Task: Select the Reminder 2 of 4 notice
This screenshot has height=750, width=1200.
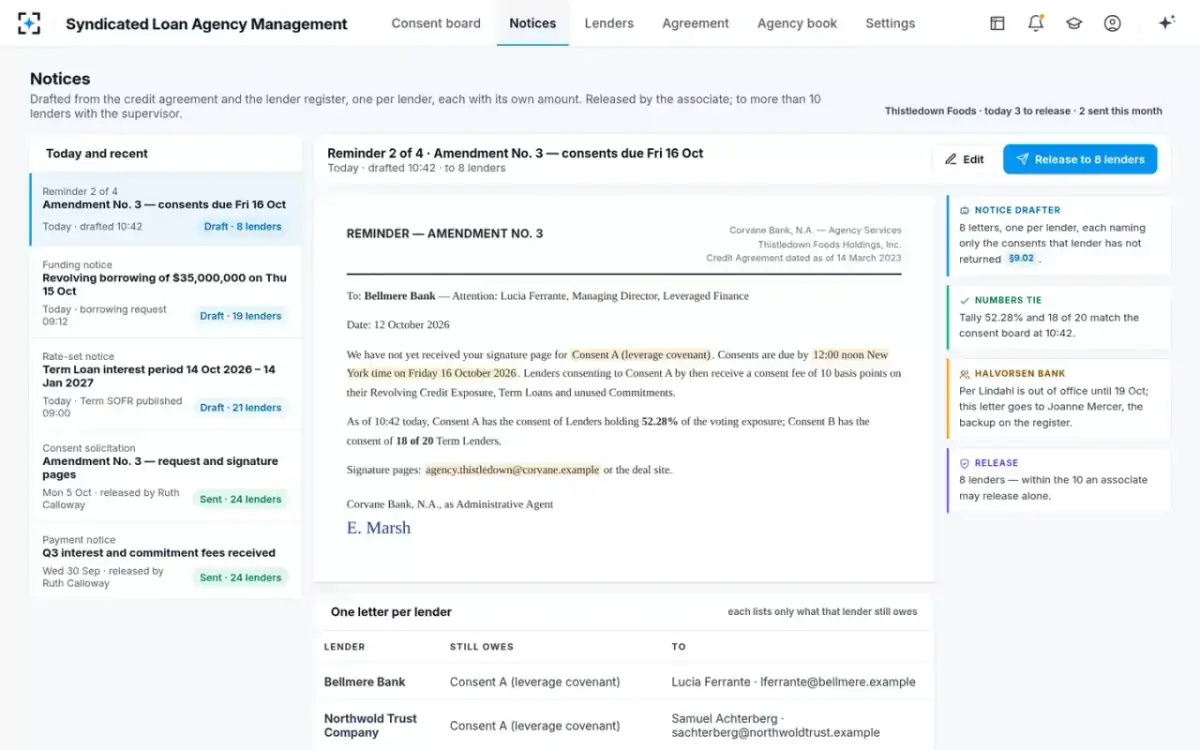Action: pyautogui.click(x=166, y=209)
